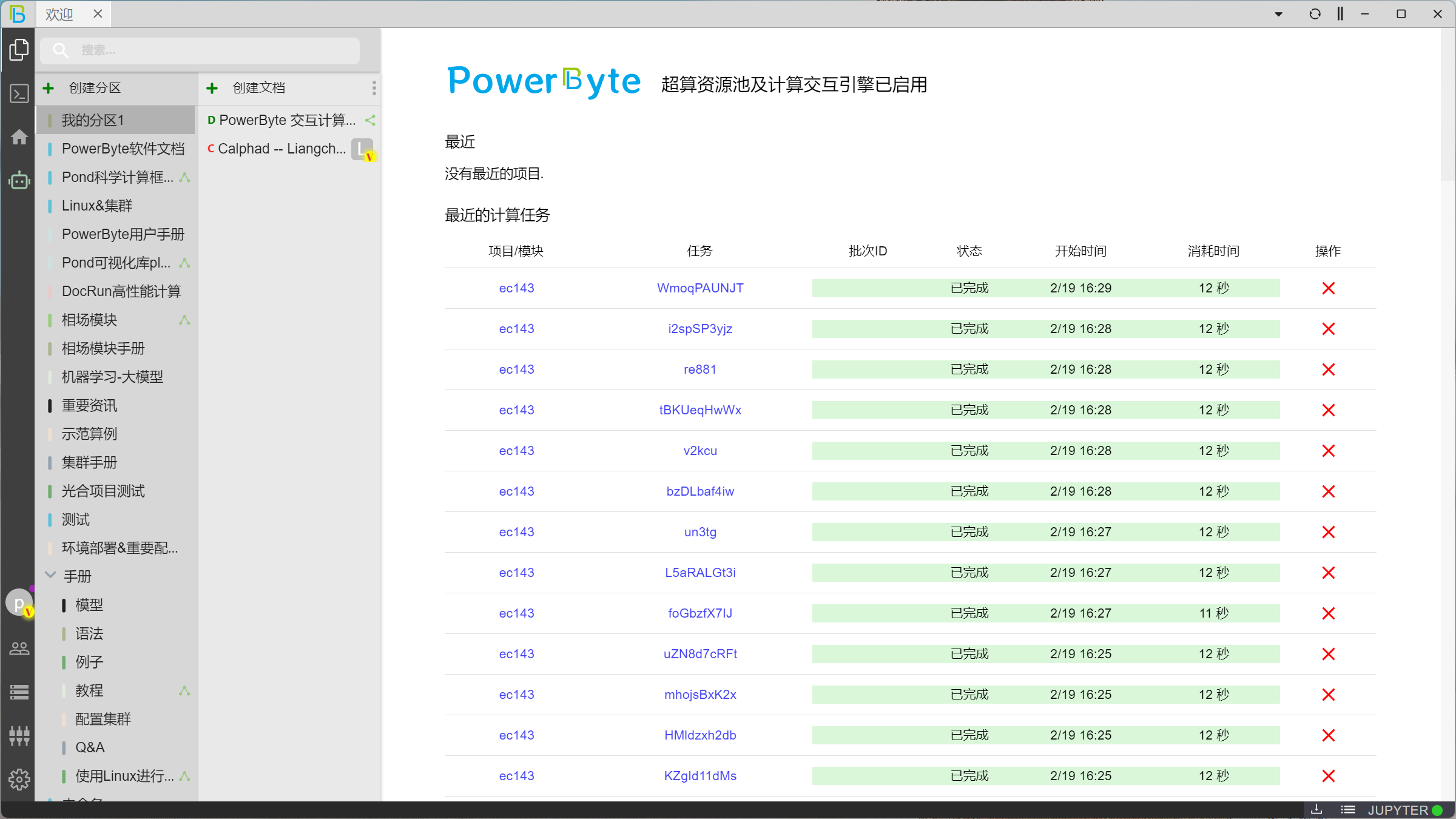Screen dimensions: 1456x819
Task: Collapse the 手册 tree section
Action: pyautogui.click(x=51, y=575)
